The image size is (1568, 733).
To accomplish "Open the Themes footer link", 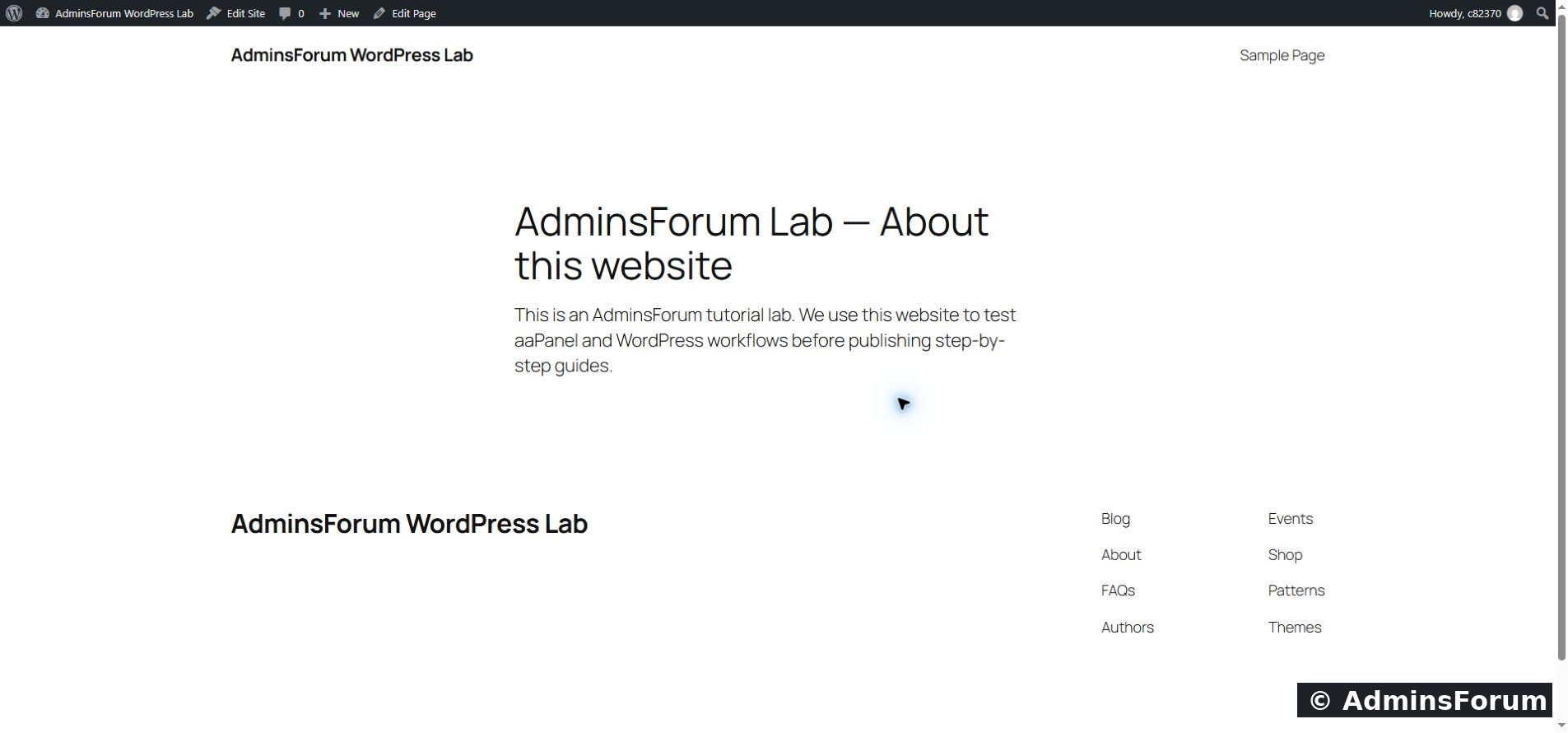I will click(x=1295, y=628).
